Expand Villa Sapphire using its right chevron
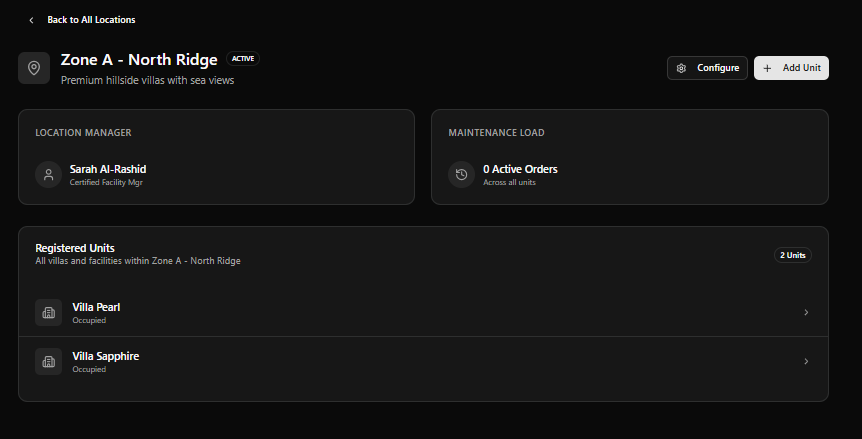This screenshot has width=862, height=439. [806, 362]
